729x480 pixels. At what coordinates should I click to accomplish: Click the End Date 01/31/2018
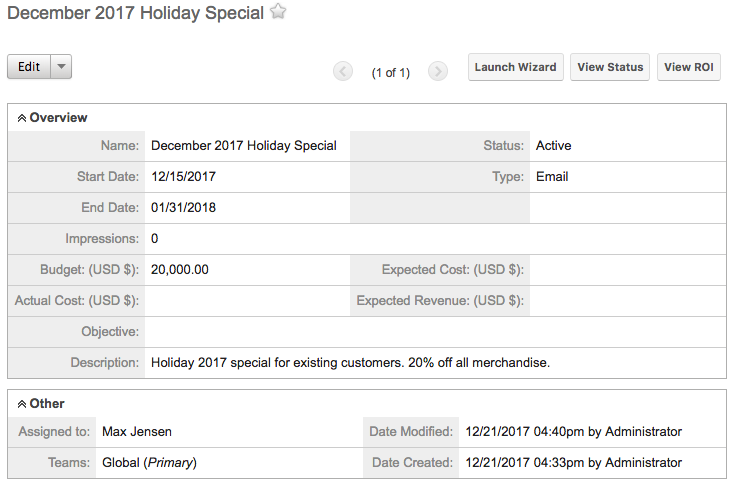click(x=183, y=208)
